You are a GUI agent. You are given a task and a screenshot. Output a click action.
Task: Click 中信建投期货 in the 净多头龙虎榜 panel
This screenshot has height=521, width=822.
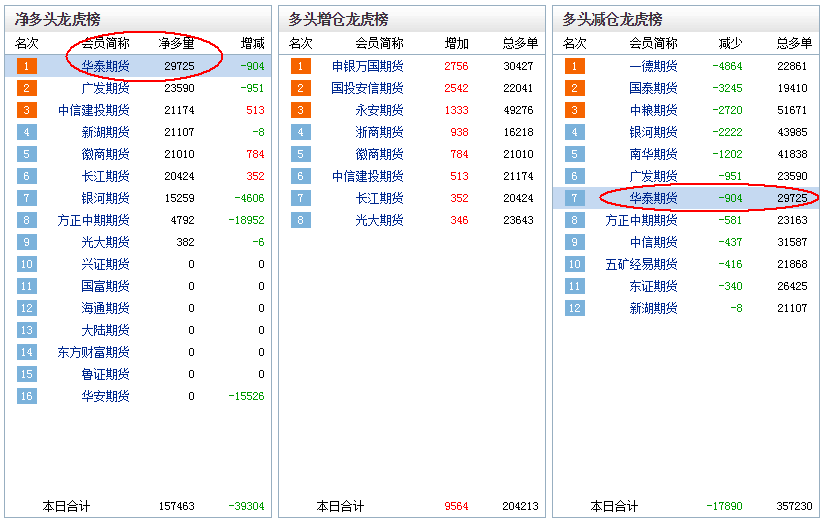[x=93, y=110]
